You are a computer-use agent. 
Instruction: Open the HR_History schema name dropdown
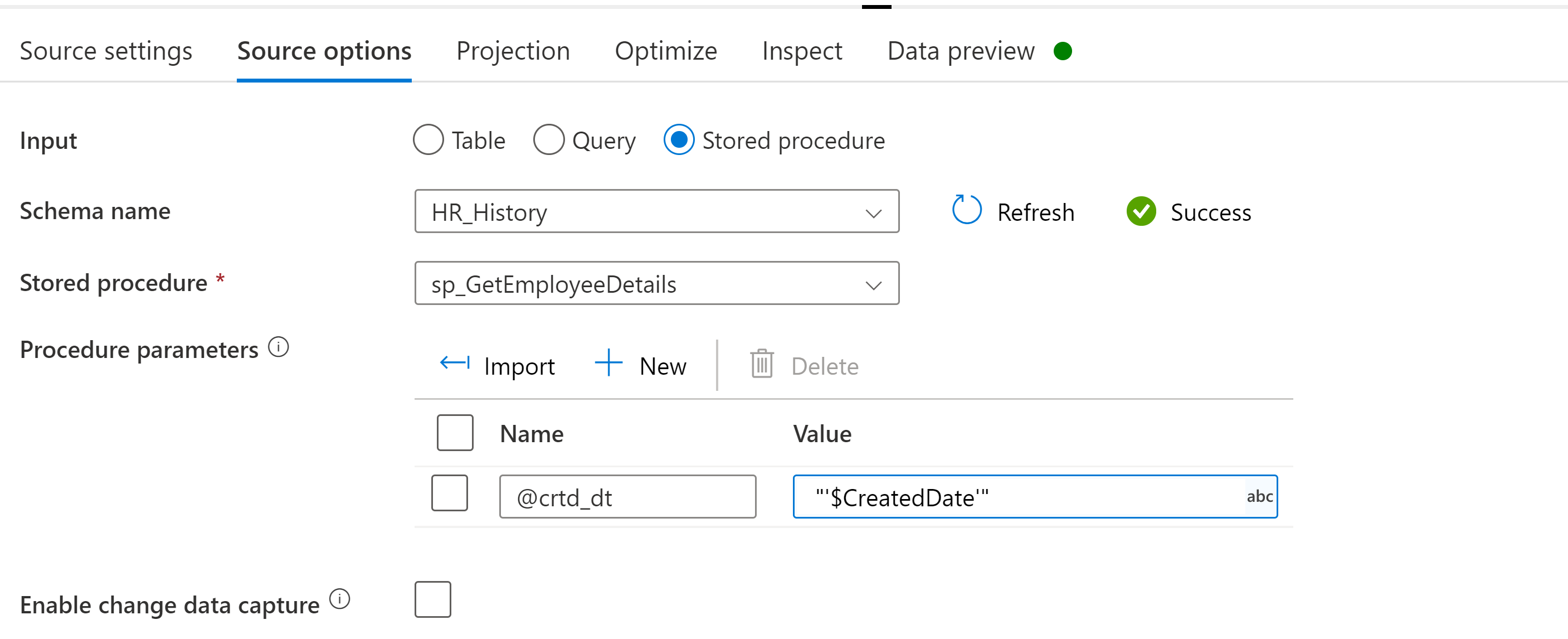(x=656, y=211)
